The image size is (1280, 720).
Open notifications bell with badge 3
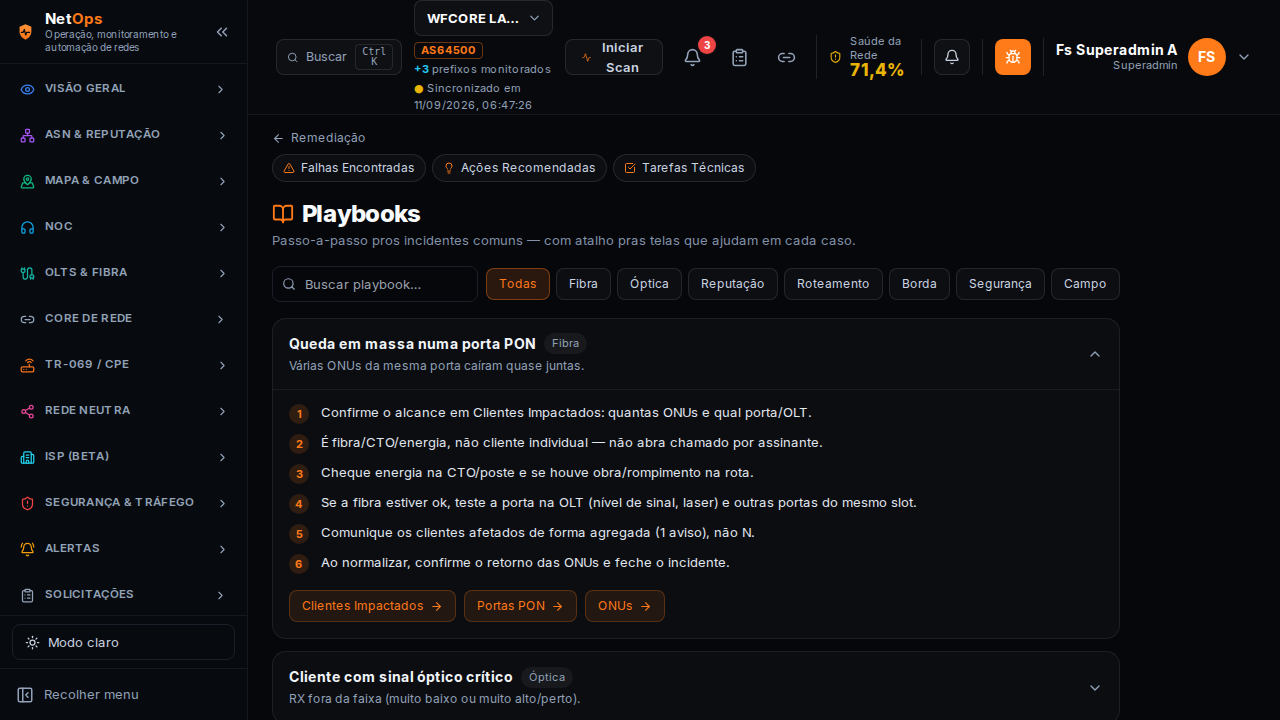tap(692, 57)
